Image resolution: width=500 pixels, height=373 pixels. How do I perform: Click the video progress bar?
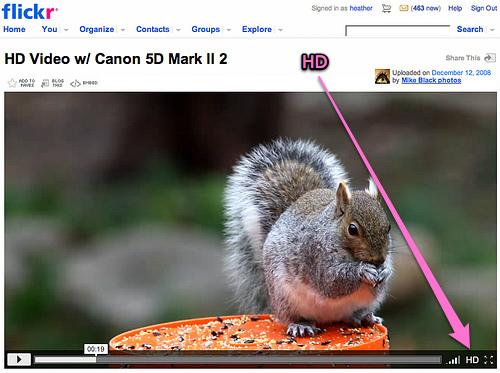[238, 360]
